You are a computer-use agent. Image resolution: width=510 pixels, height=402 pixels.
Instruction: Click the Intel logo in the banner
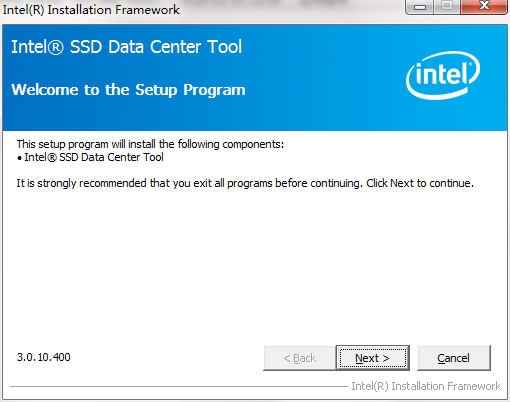tap(443, 75)
